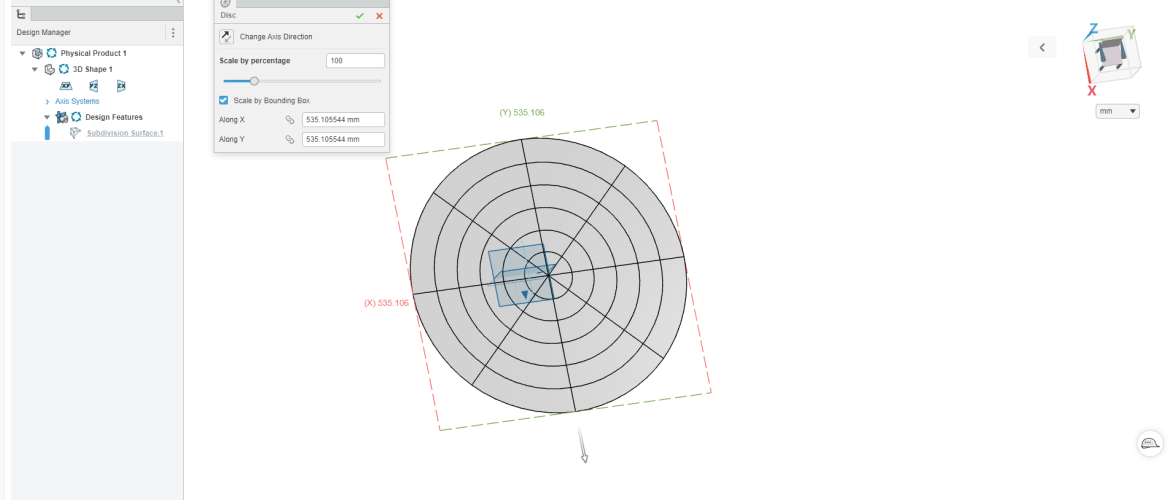Uncheck Scale by Bounding Box
Screen dimensions: 1170x500
click(x=224, y=100)
